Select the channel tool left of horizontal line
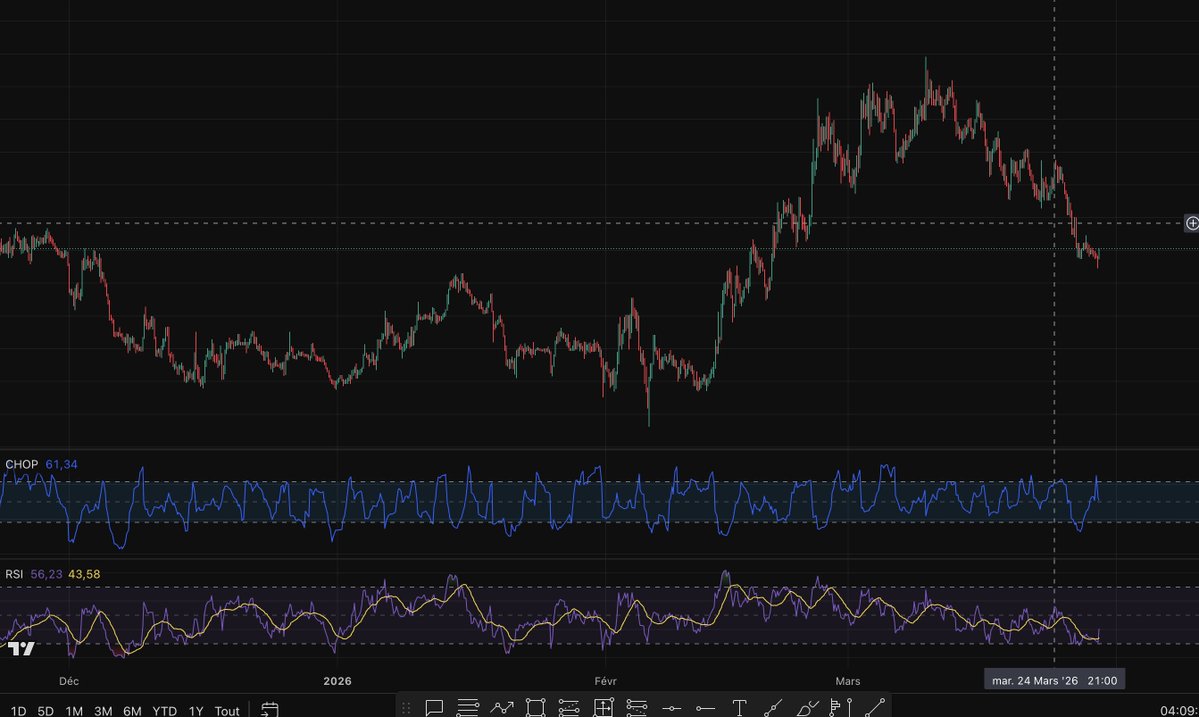 pos(636,709)
